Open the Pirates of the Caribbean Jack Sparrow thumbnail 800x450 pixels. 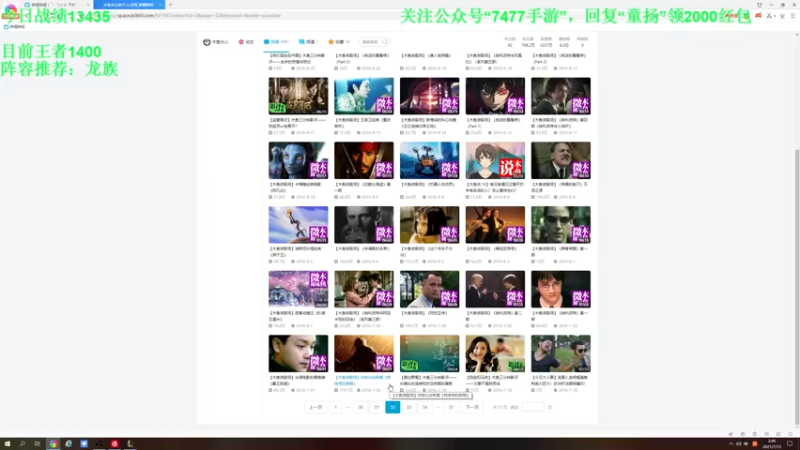click(364, 160)
